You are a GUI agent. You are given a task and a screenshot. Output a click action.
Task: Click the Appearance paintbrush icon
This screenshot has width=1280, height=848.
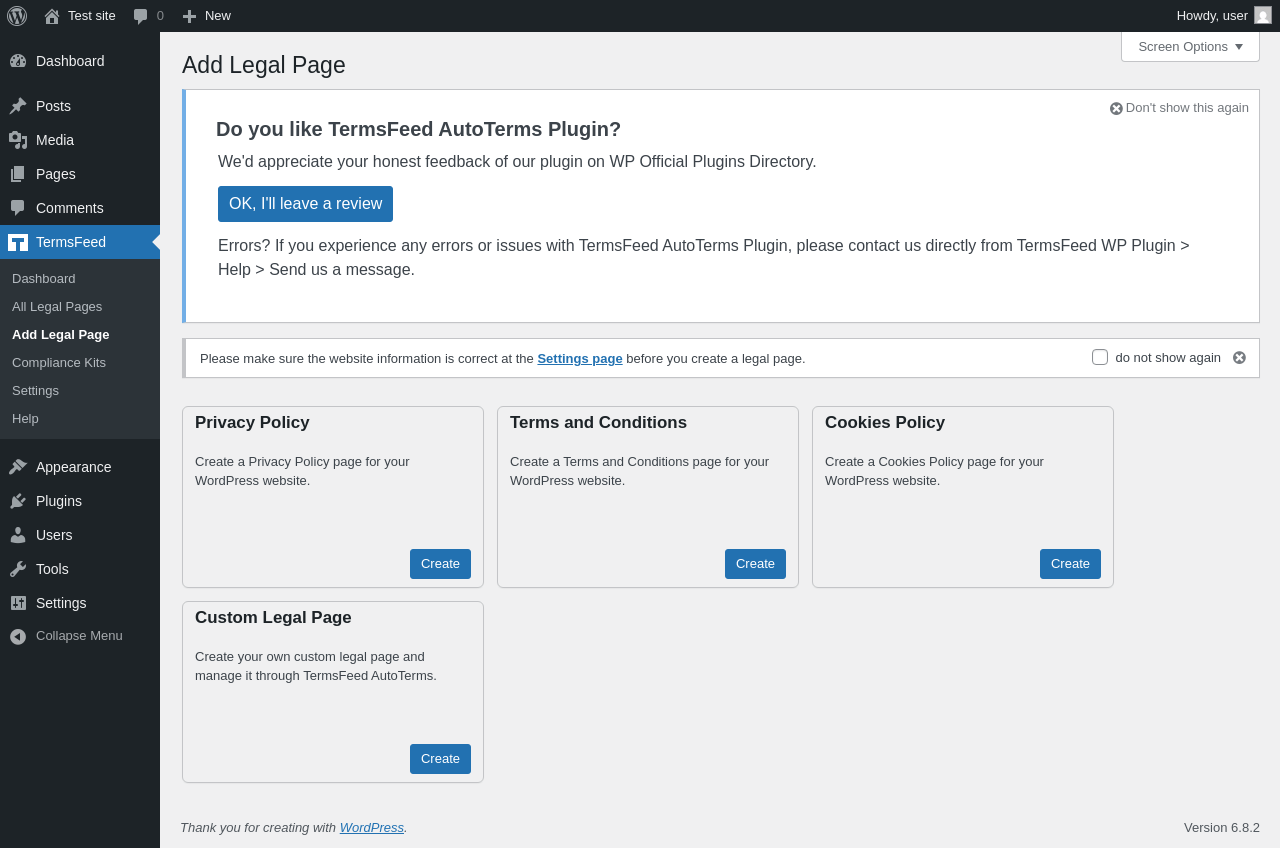pyautogui.click(x=18, y=467)
